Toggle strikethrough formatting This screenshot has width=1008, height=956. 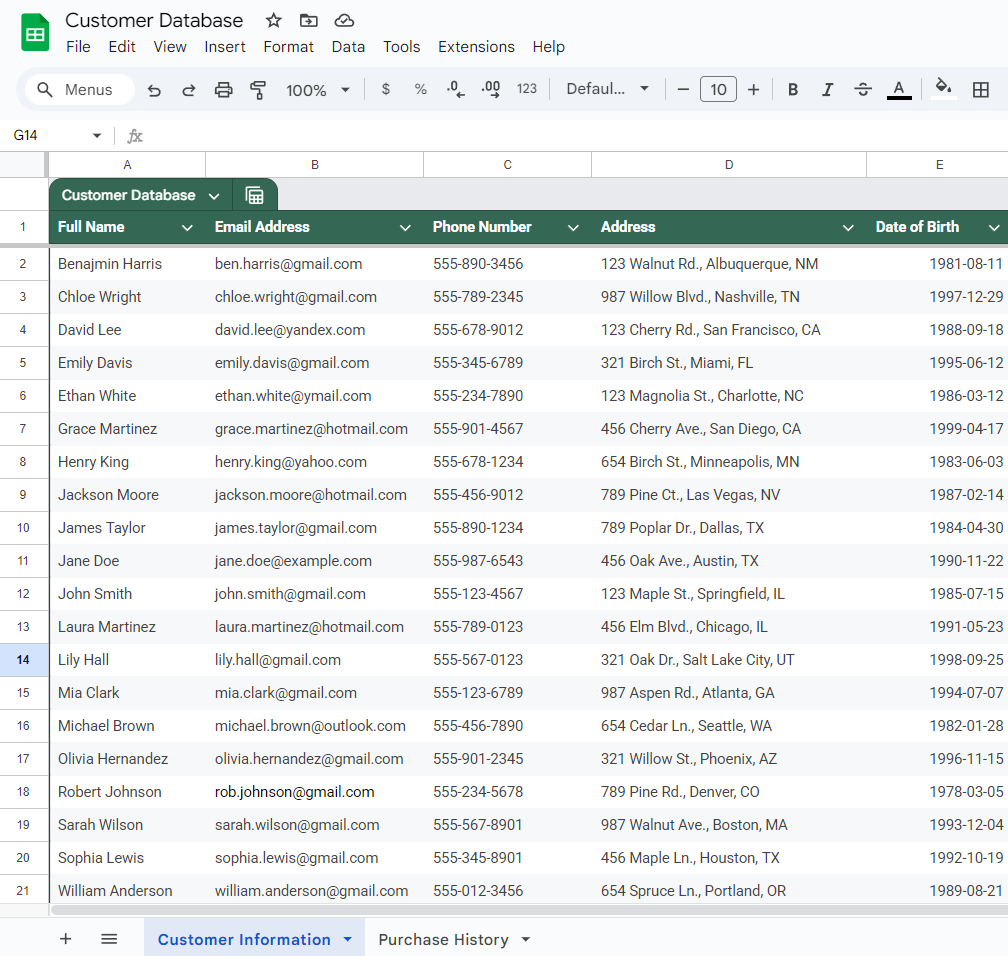click(x=863, y=90)
